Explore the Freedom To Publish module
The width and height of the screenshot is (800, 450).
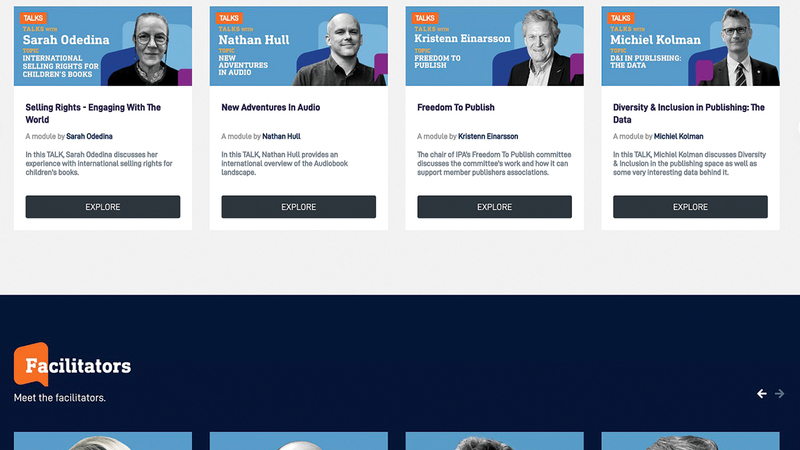point(494,207)
